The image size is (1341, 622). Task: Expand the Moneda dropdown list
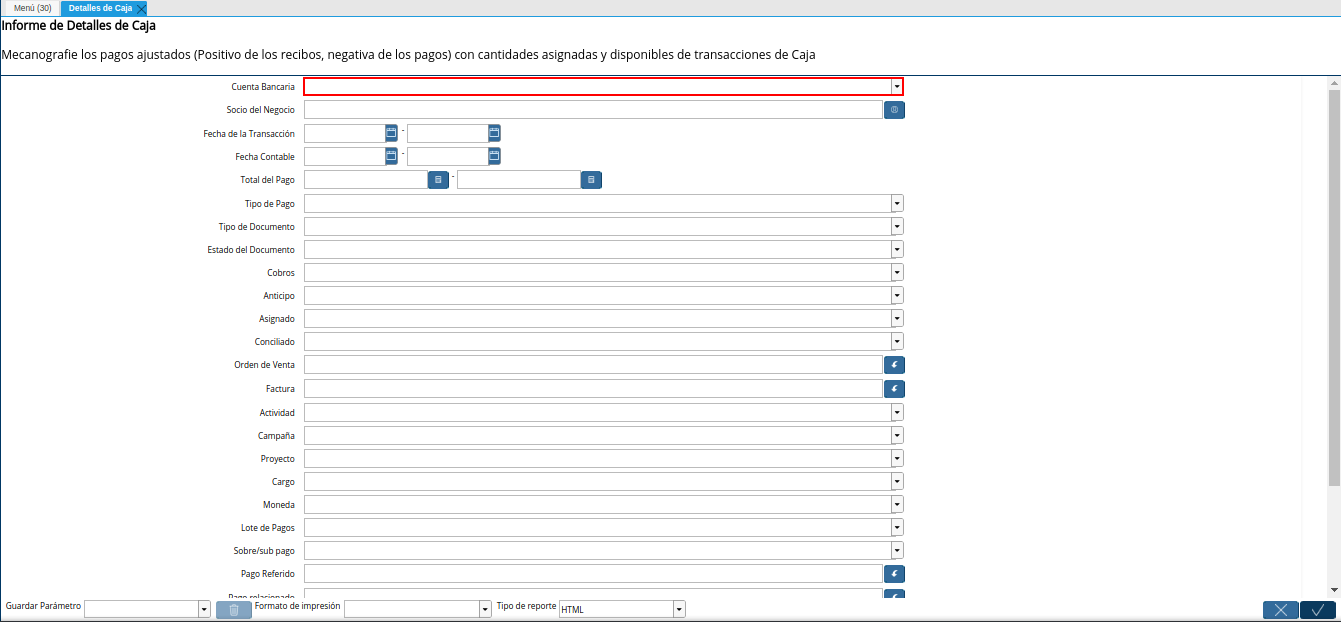click(896, 504)
